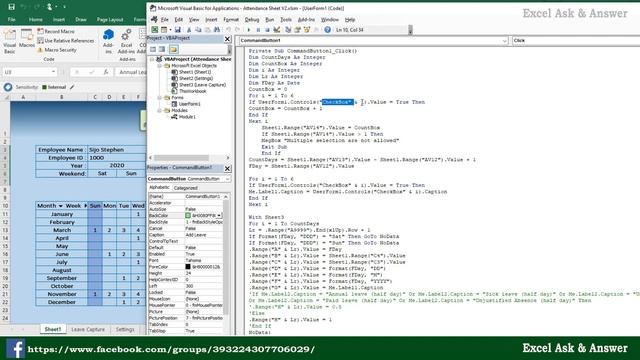
Task: Open VBA Help with the question mark icon
Action: 327,29
